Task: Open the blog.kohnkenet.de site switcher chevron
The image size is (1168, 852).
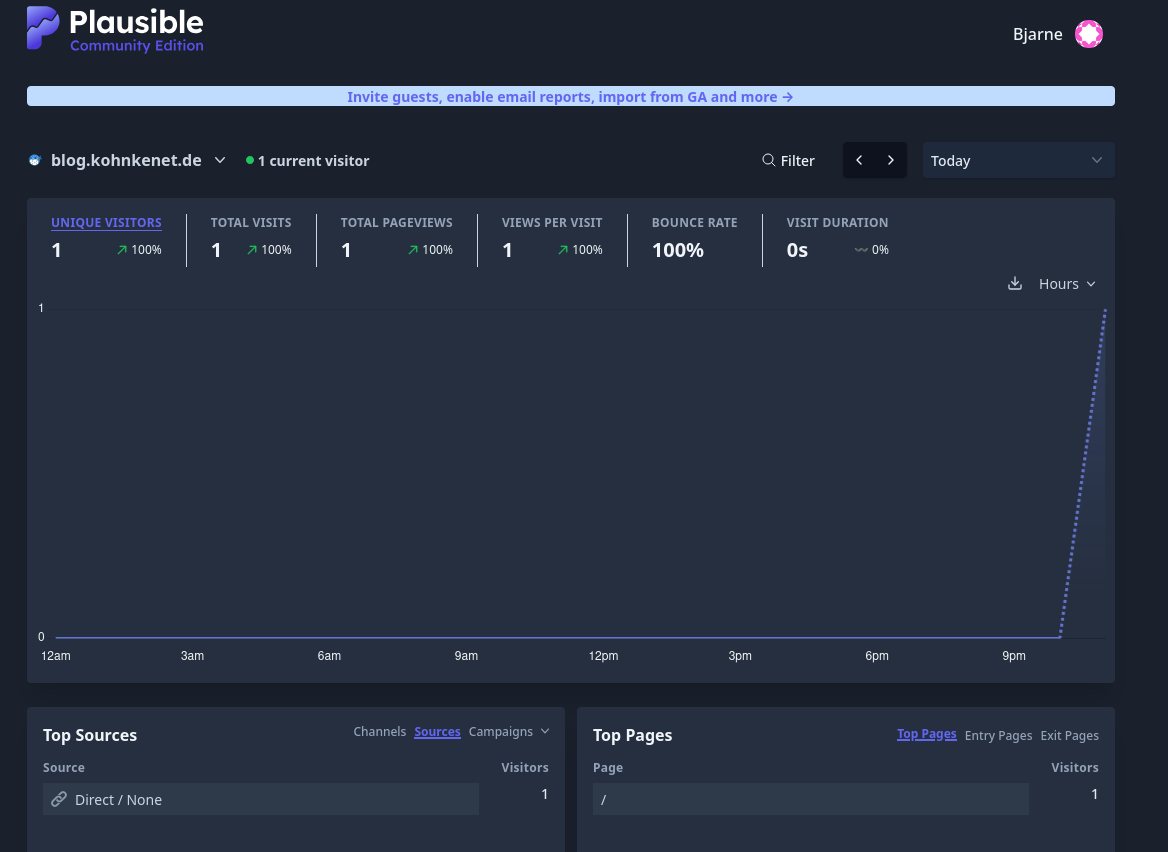Action: 220,160
